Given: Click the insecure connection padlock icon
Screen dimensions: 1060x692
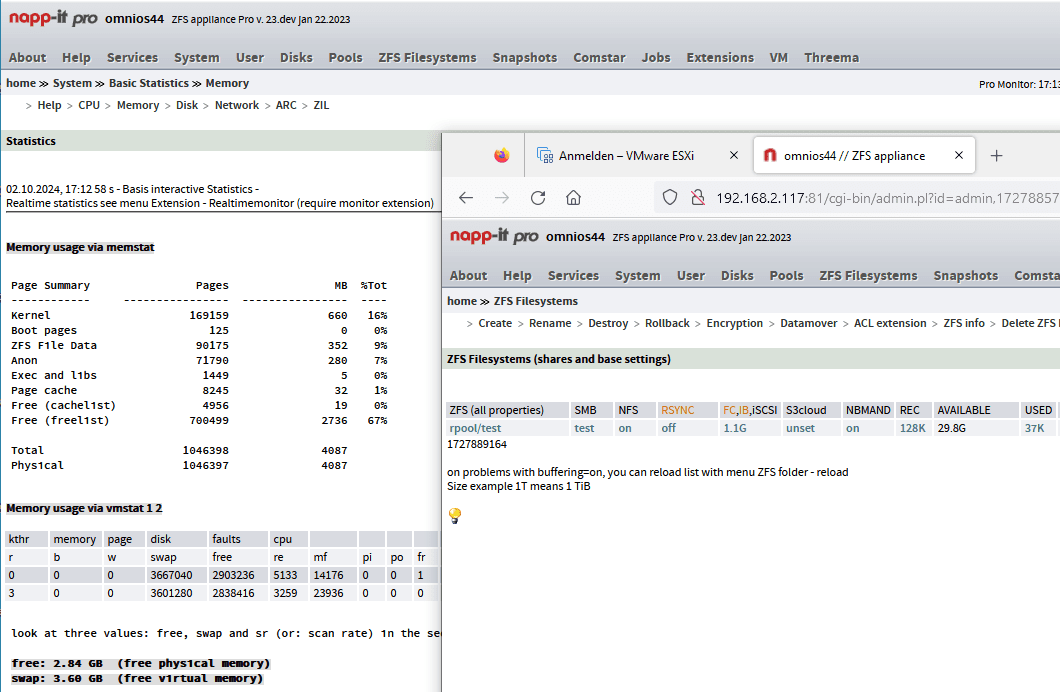Looking at the screenshot, I should point(698,197).
